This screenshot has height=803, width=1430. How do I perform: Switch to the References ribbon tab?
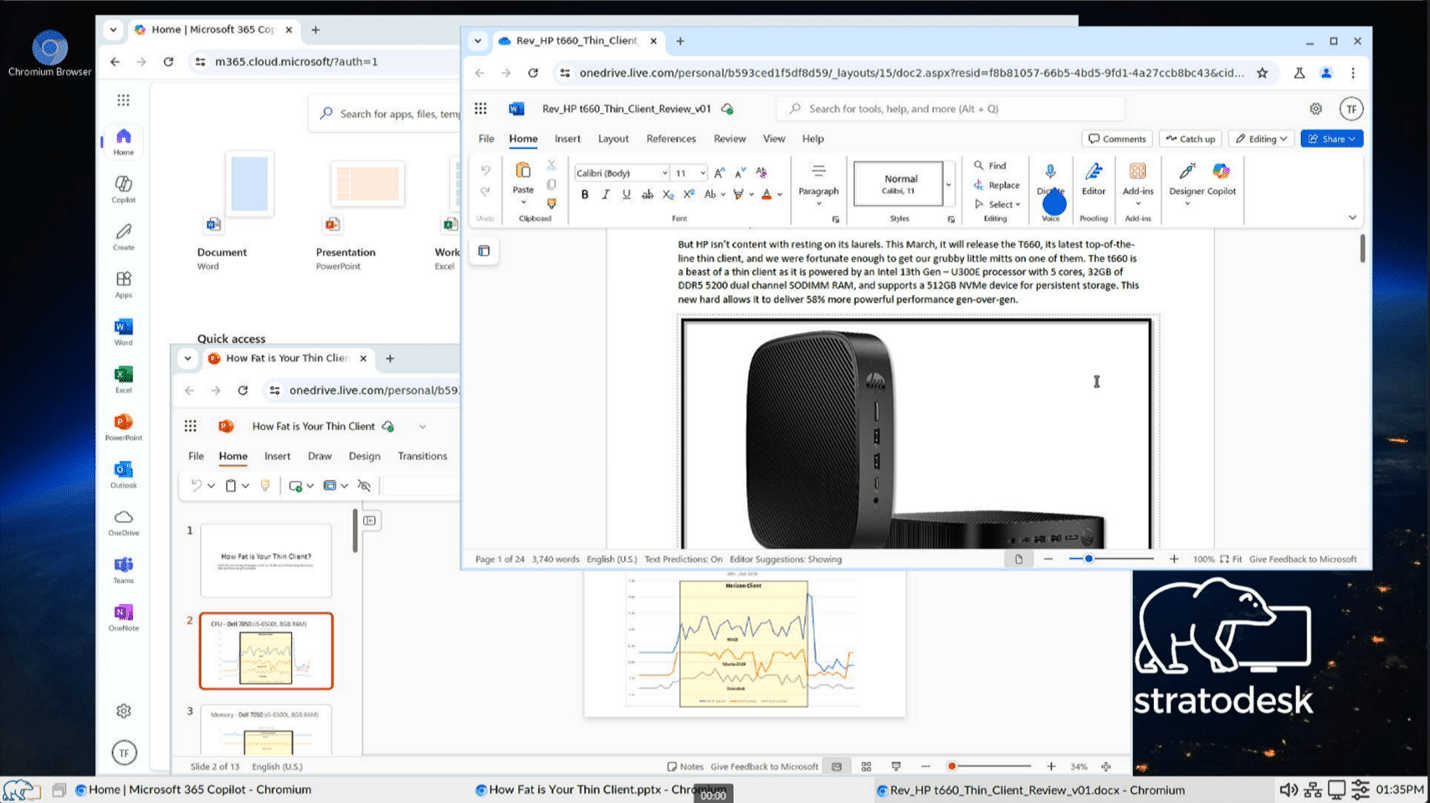click(670, 139)
